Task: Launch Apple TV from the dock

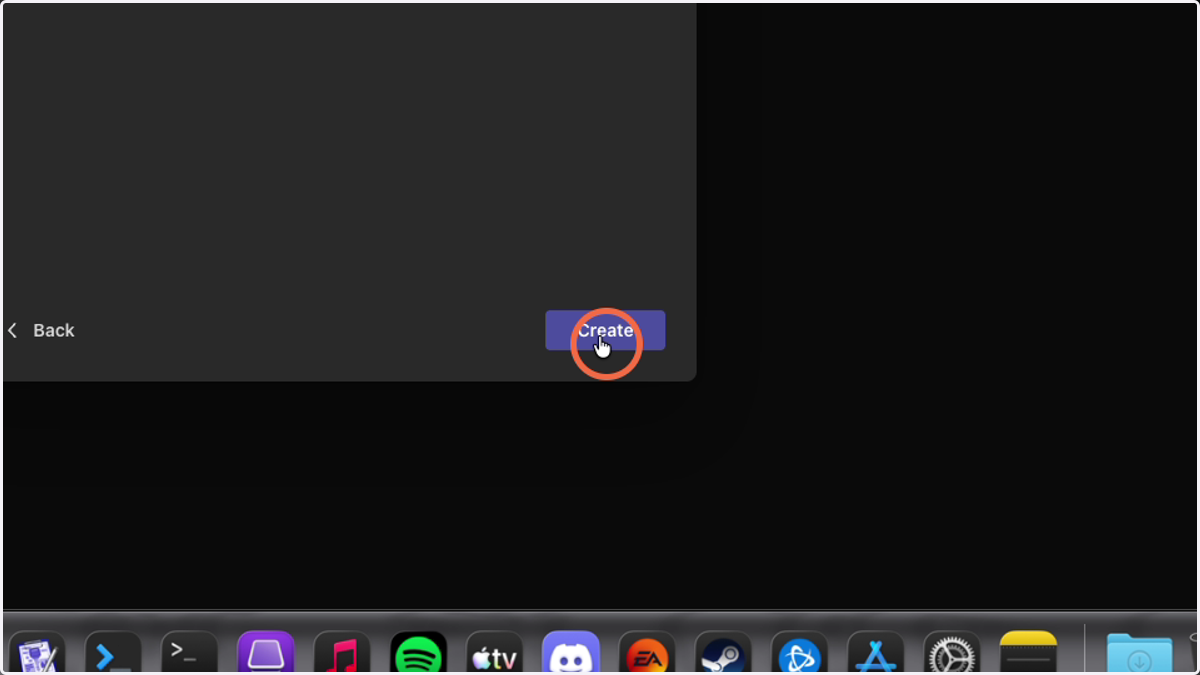Action: tap(495, 653)
